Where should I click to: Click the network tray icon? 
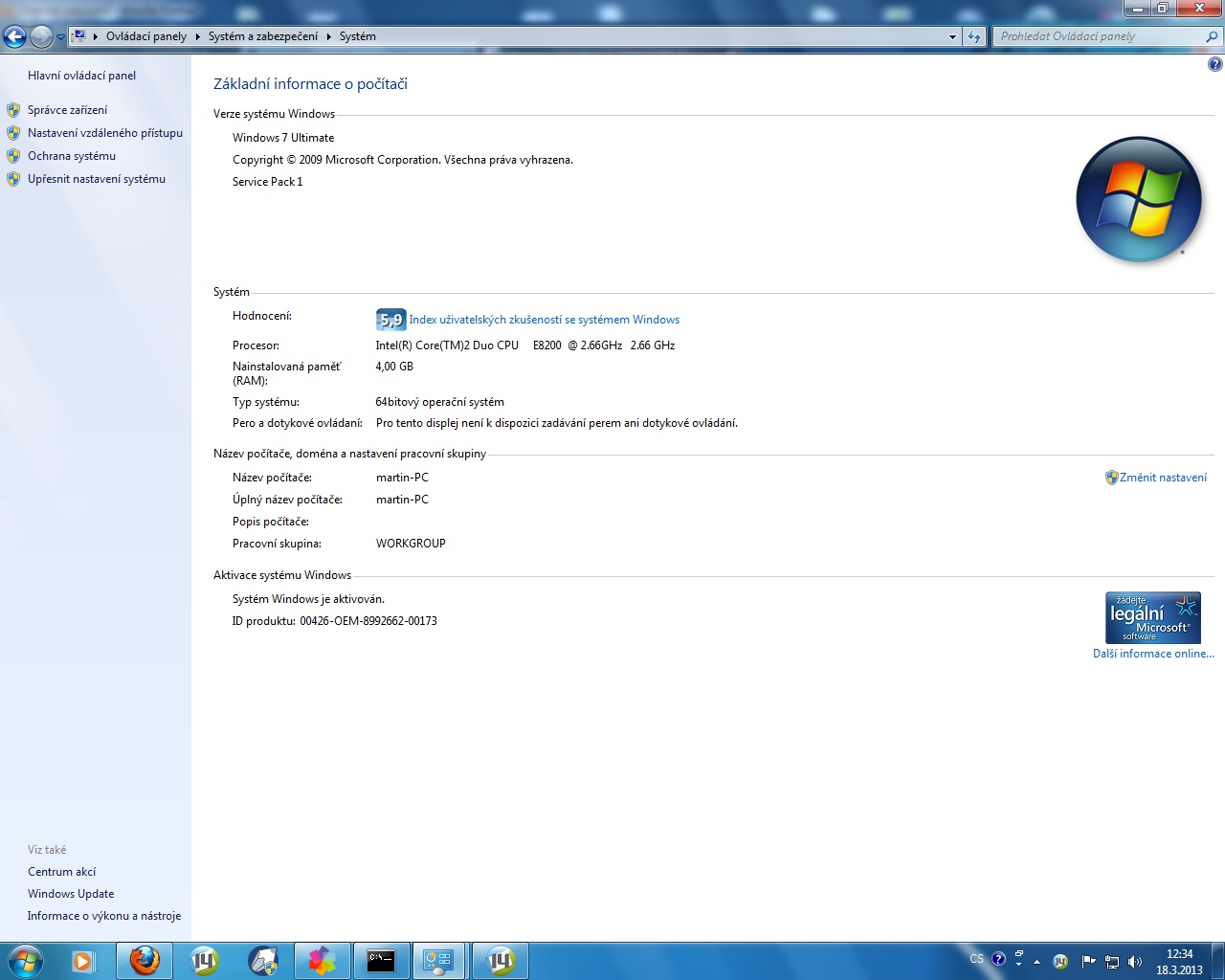coord(1112,961)
